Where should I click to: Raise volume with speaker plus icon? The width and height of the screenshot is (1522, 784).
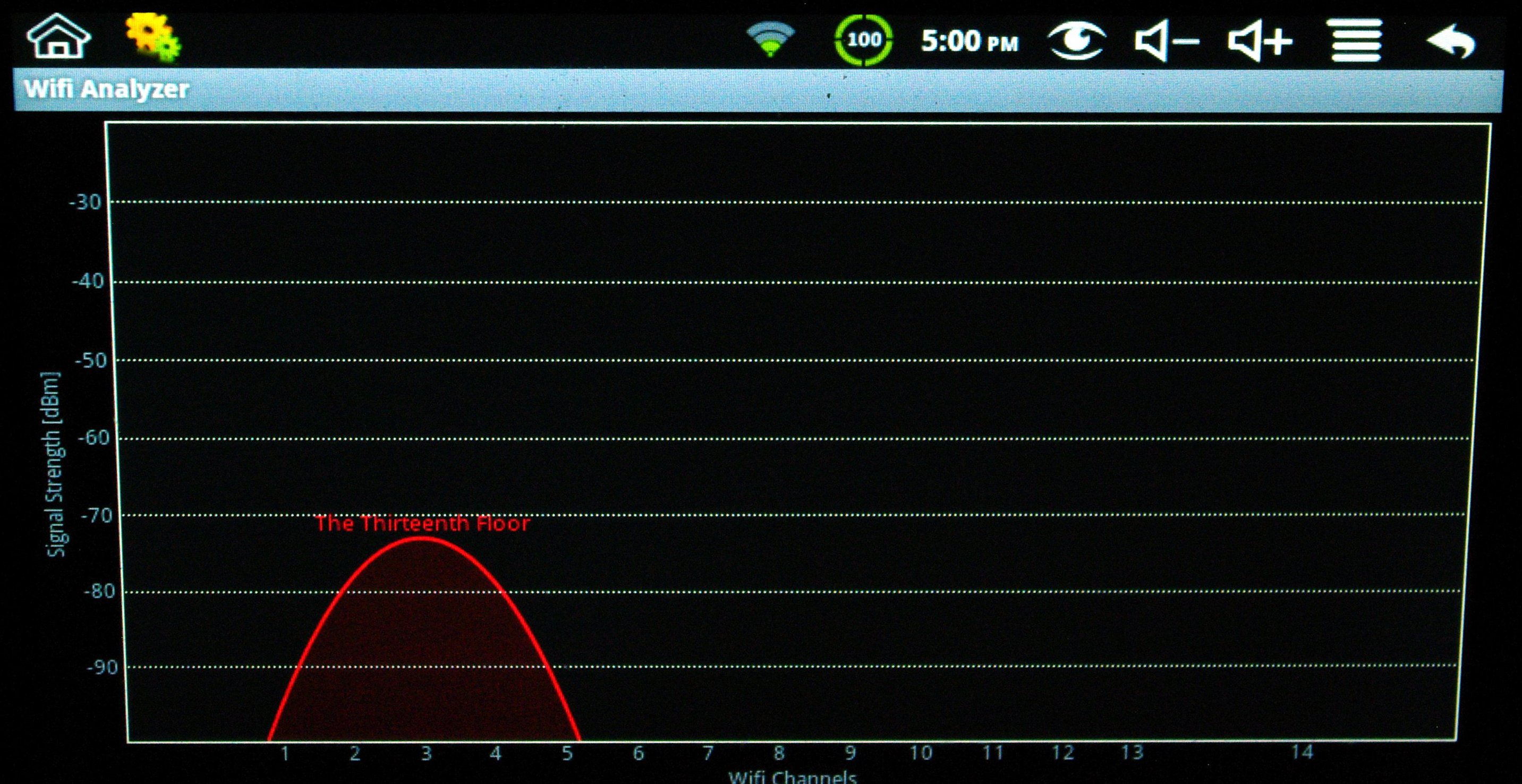1260,41
